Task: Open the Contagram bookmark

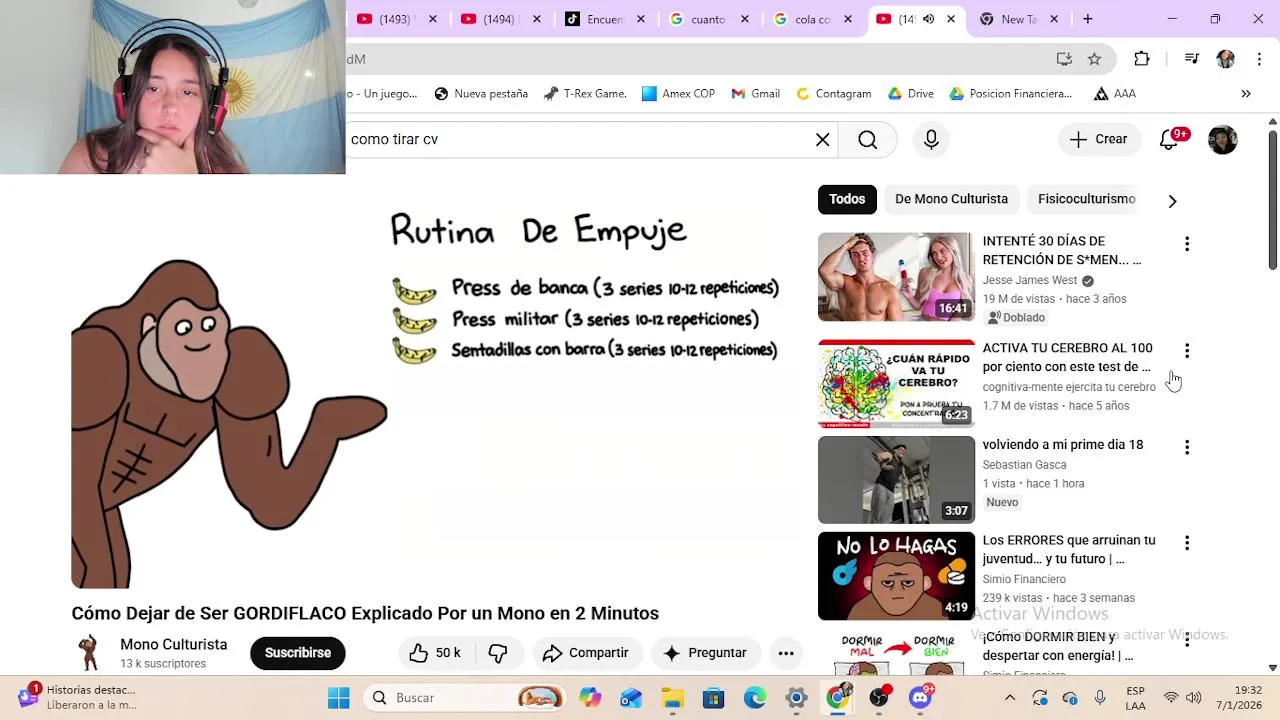Action: pyautogui.click(x=834, y=94)
